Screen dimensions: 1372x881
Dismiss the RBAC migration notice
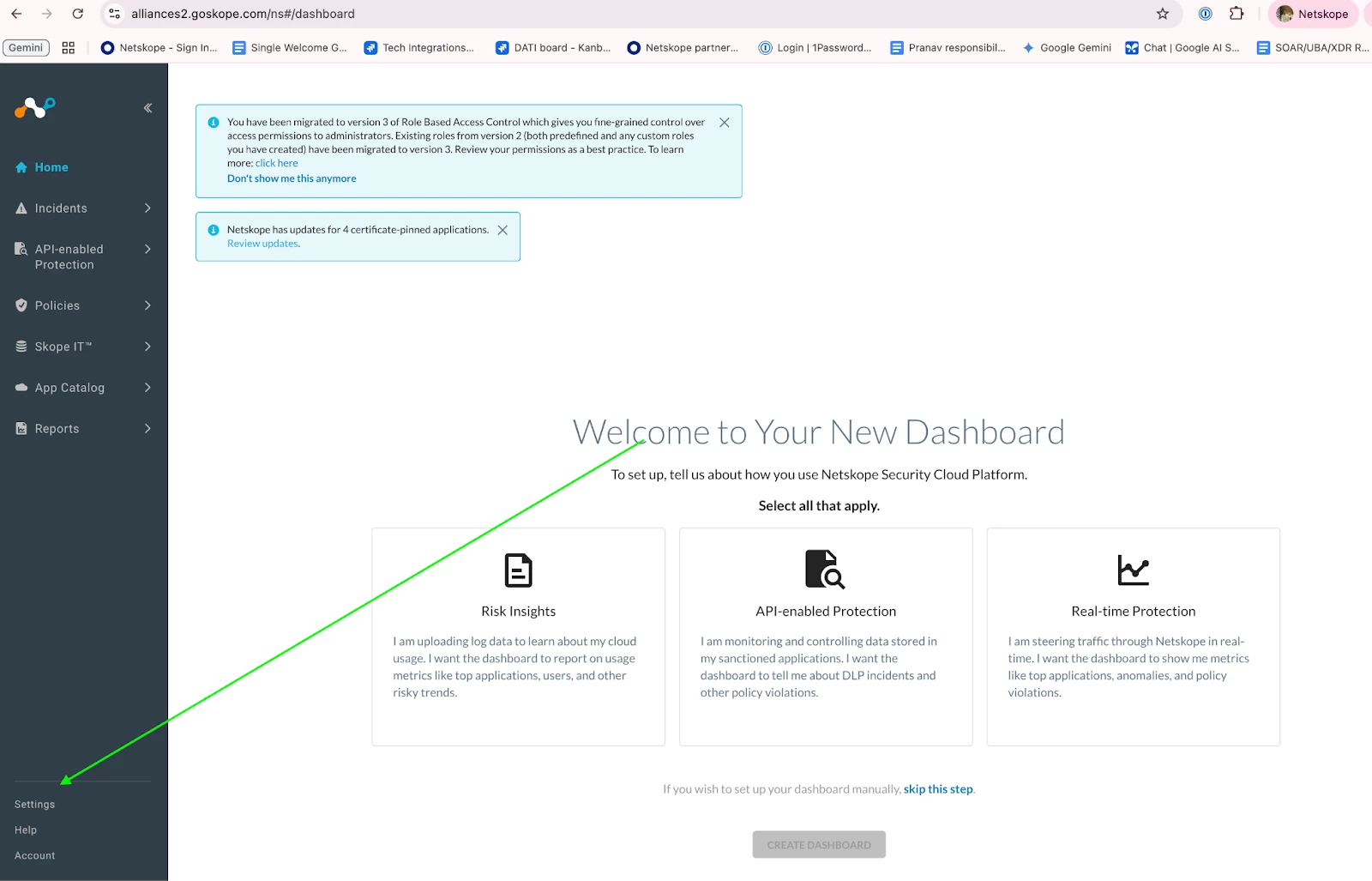tap(725, 123)
